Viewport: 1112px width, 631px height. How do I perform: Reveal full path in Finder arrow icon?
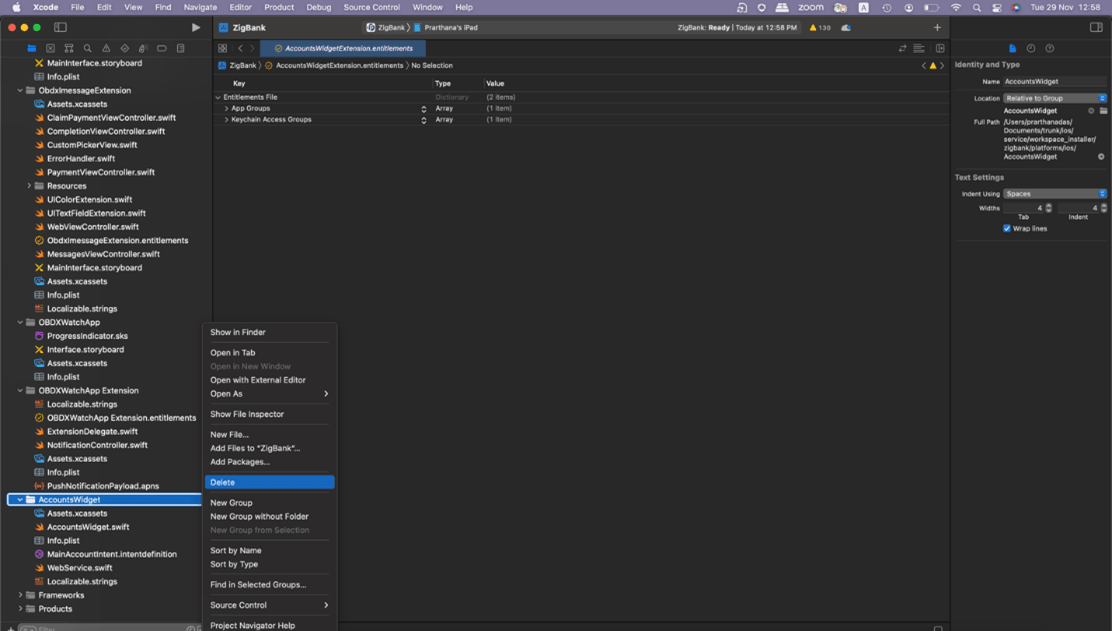1101,157
